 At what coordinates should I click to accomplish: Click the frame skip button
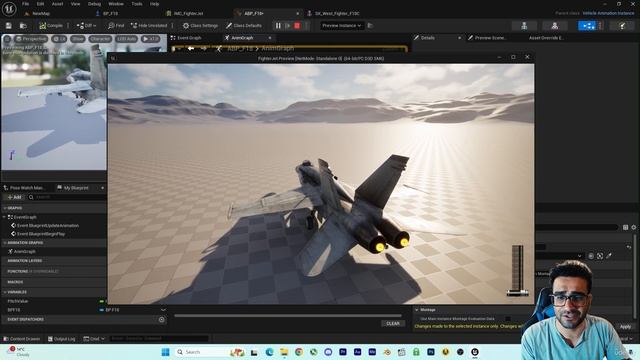pos(288,26)
